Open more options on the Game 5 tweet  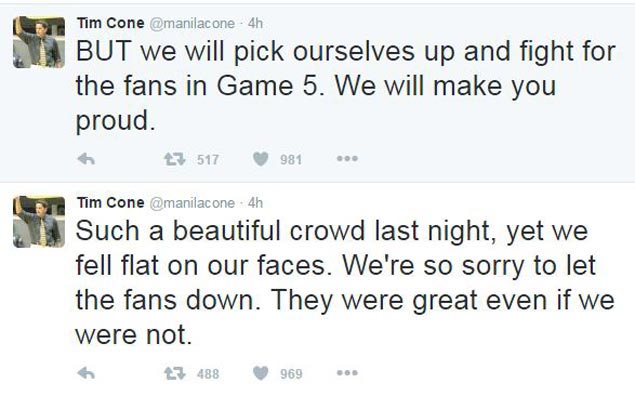tap(347, 158)
